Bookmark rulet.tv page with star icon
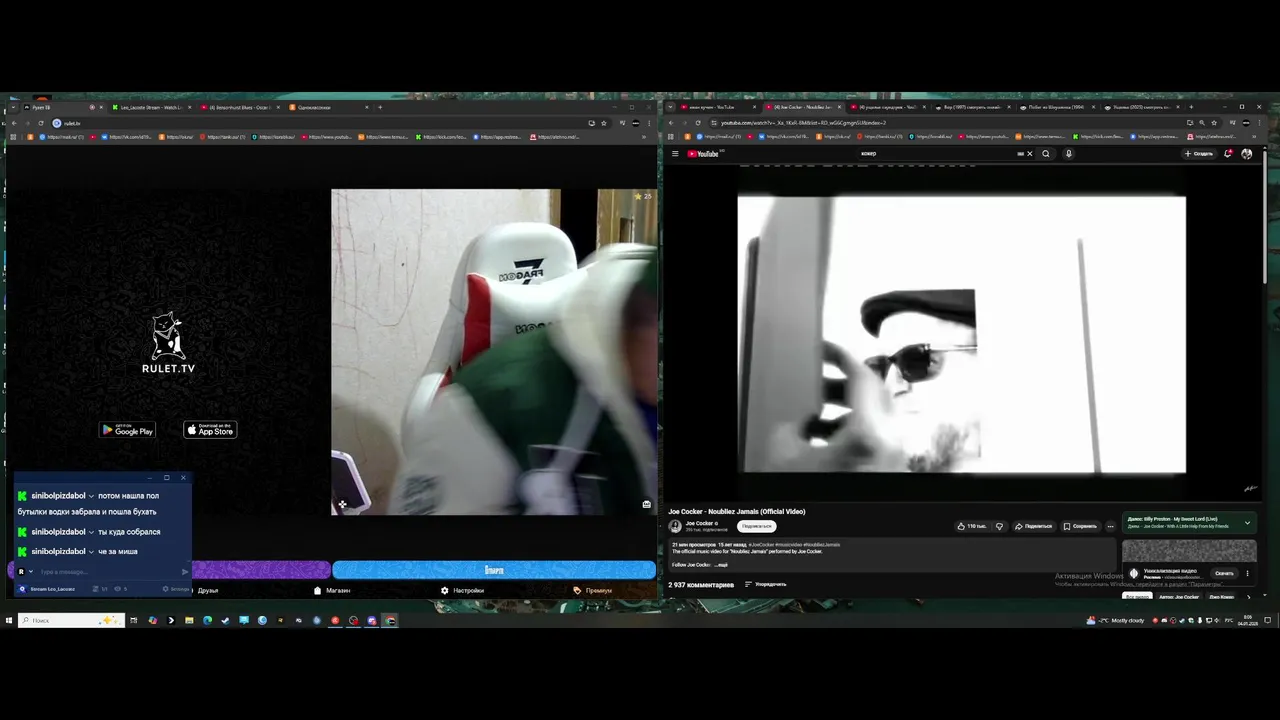Image resolution: width=1280 pixels, height=720 pixels. point(604,123)
